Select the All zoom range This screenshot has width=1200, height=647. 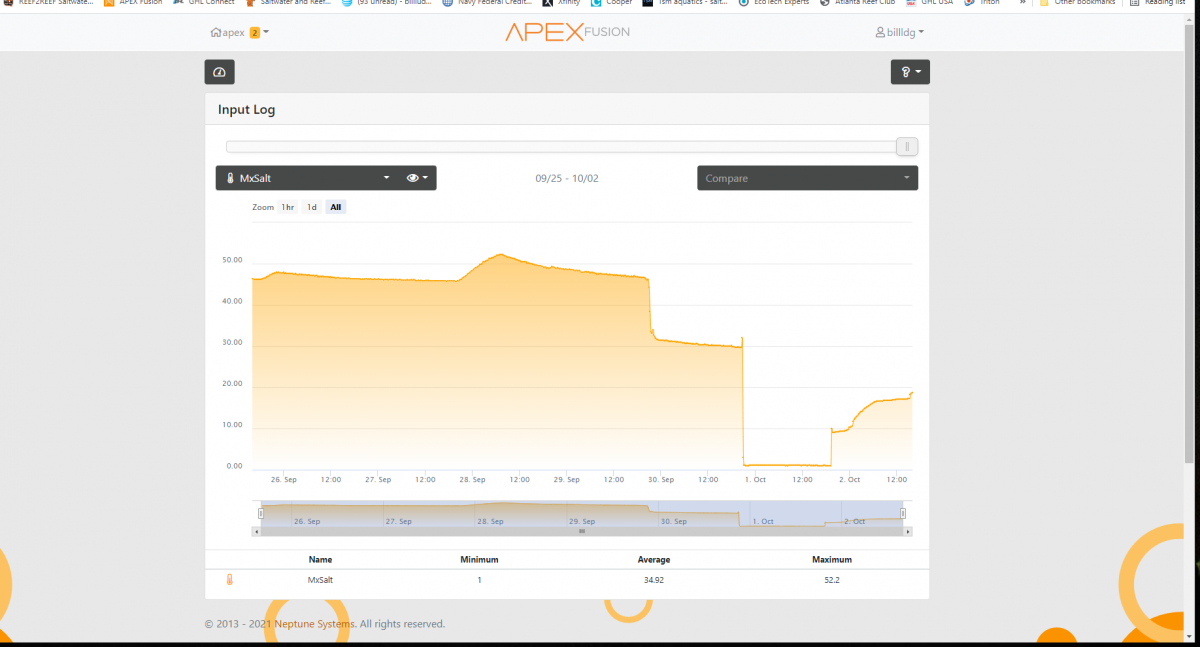pos(336,207)
